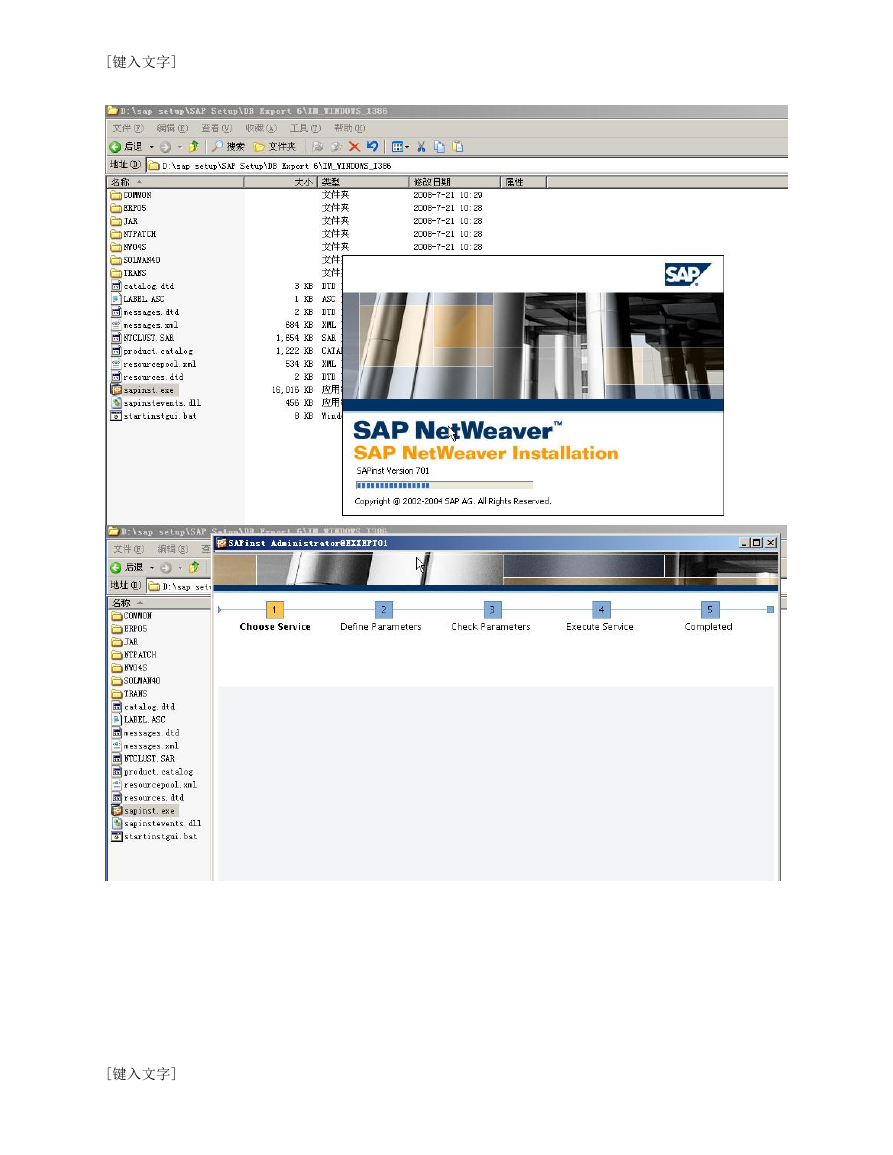Sort by 大小 column header in upper Explorer

coord(280,182)
